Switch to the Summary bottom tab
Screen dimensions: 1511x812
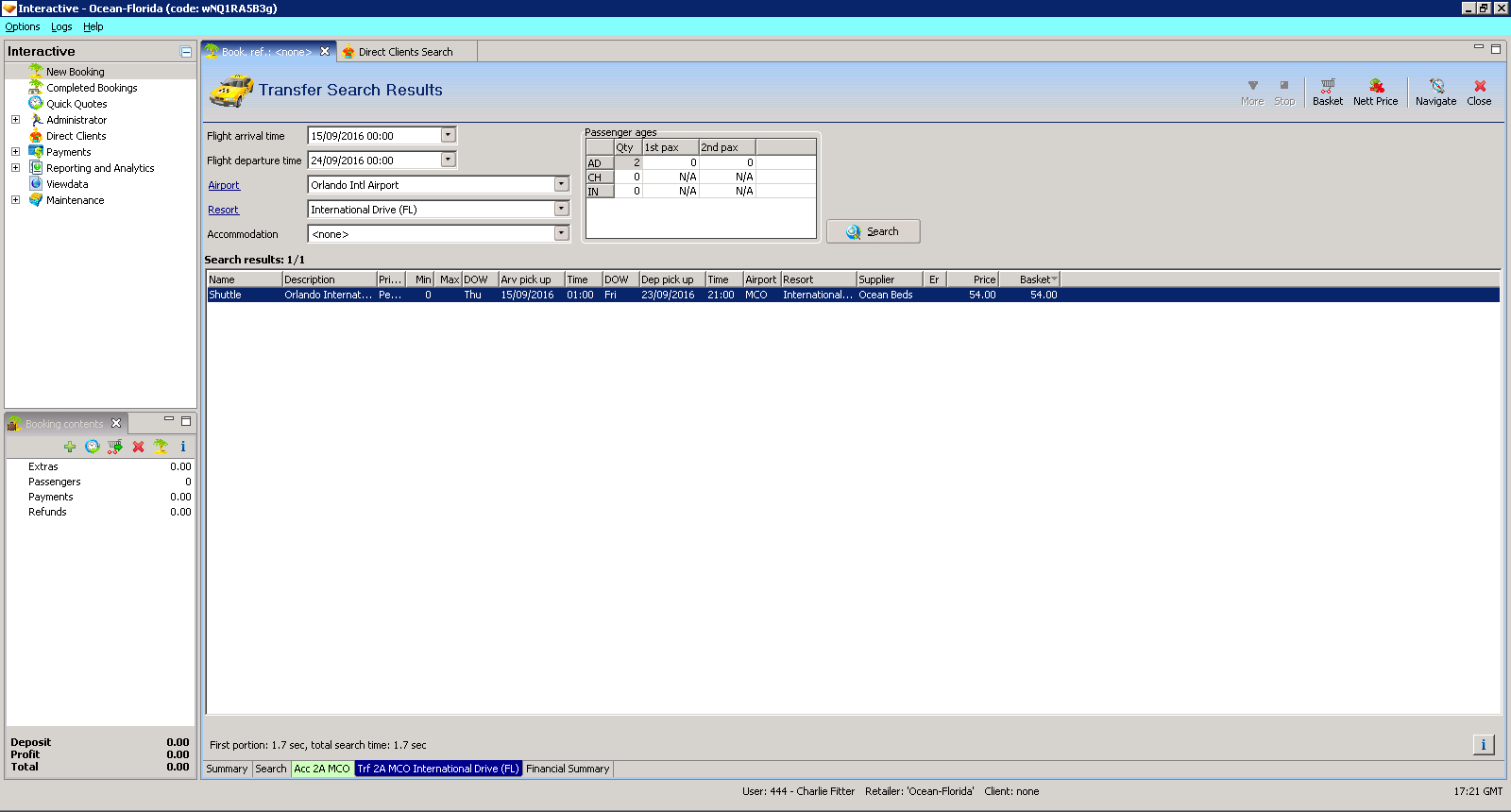pyautogui.click(x=227, y=769)
